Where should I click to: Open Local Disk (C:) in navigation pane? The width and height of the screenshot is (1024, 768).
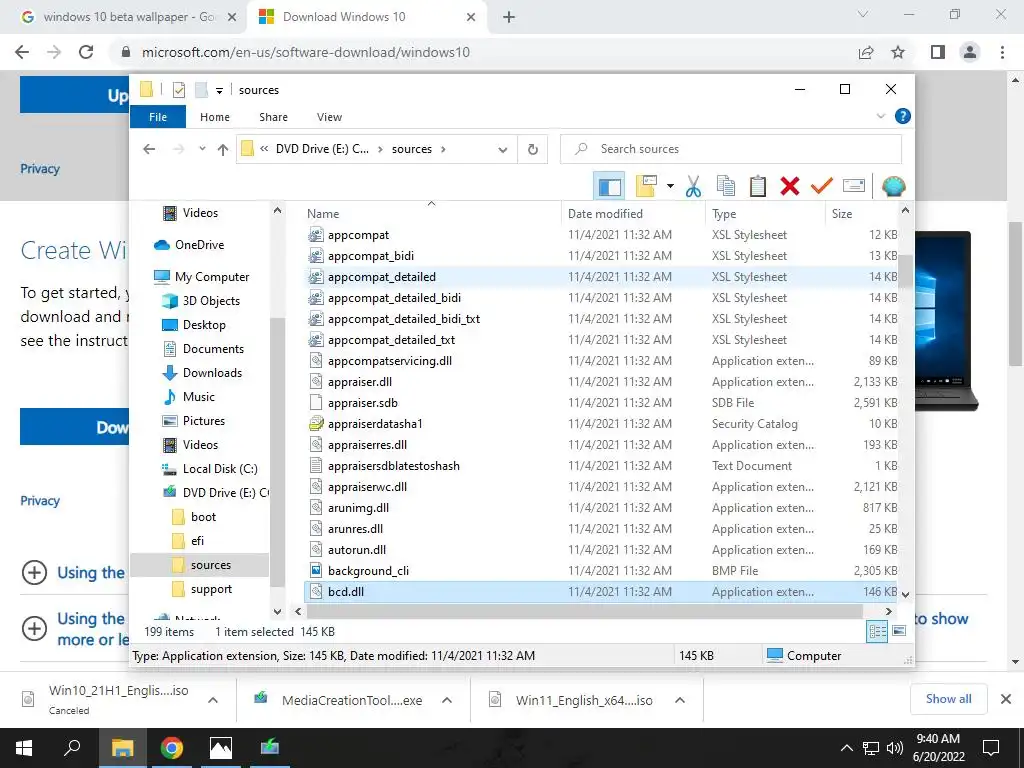[220, 469]
